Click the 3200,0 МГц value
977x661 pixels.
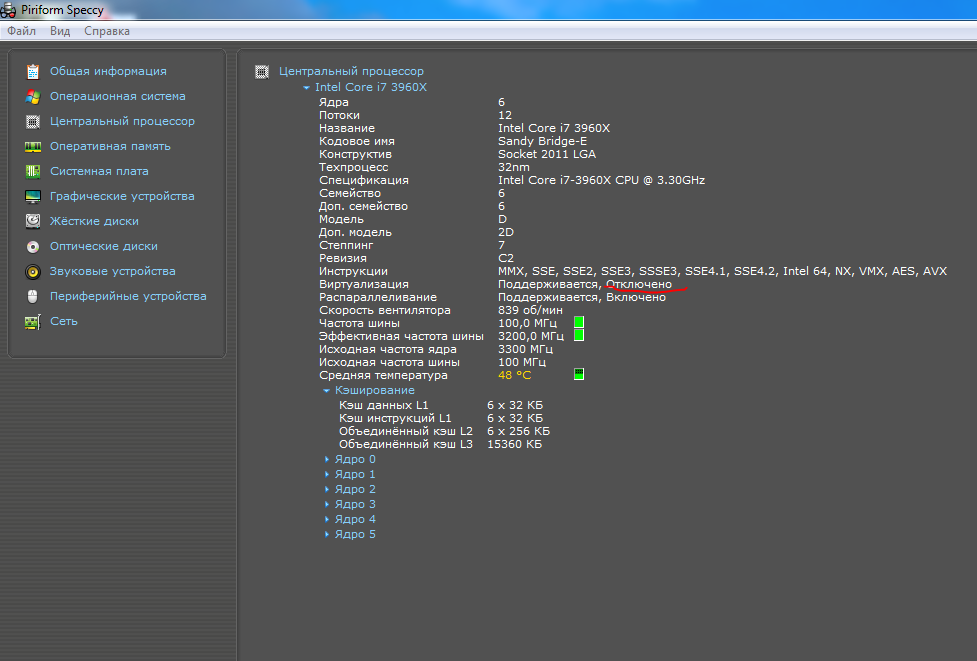531,336
